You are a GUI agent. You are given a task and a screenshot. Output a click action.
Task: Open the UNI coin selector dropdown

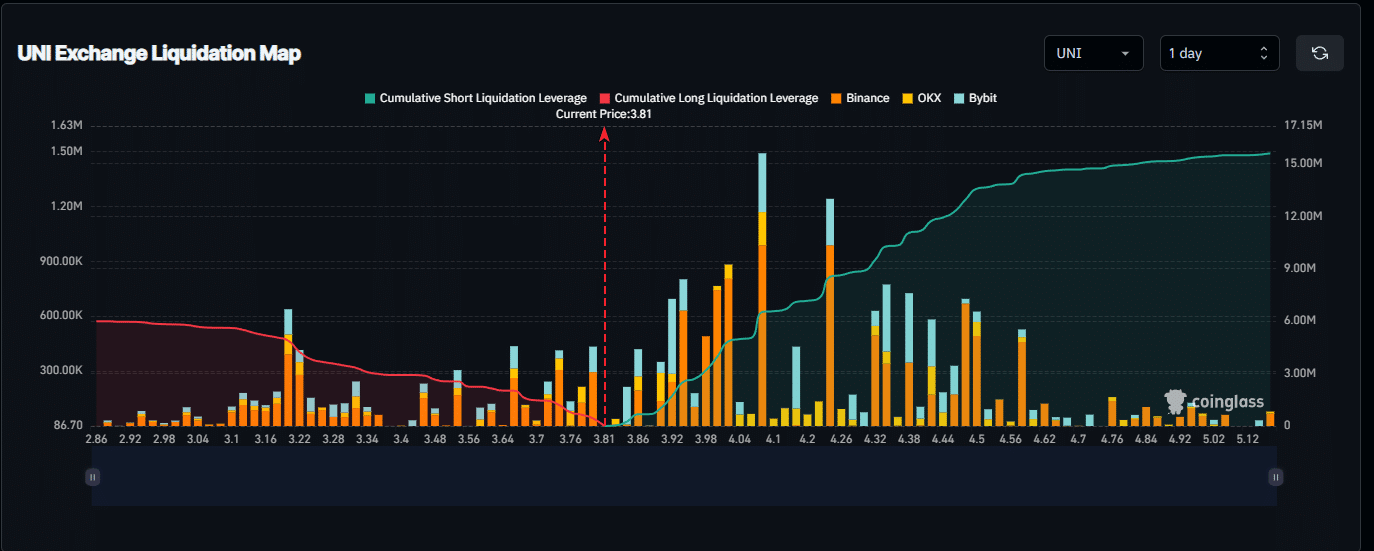pos(1093,53)
